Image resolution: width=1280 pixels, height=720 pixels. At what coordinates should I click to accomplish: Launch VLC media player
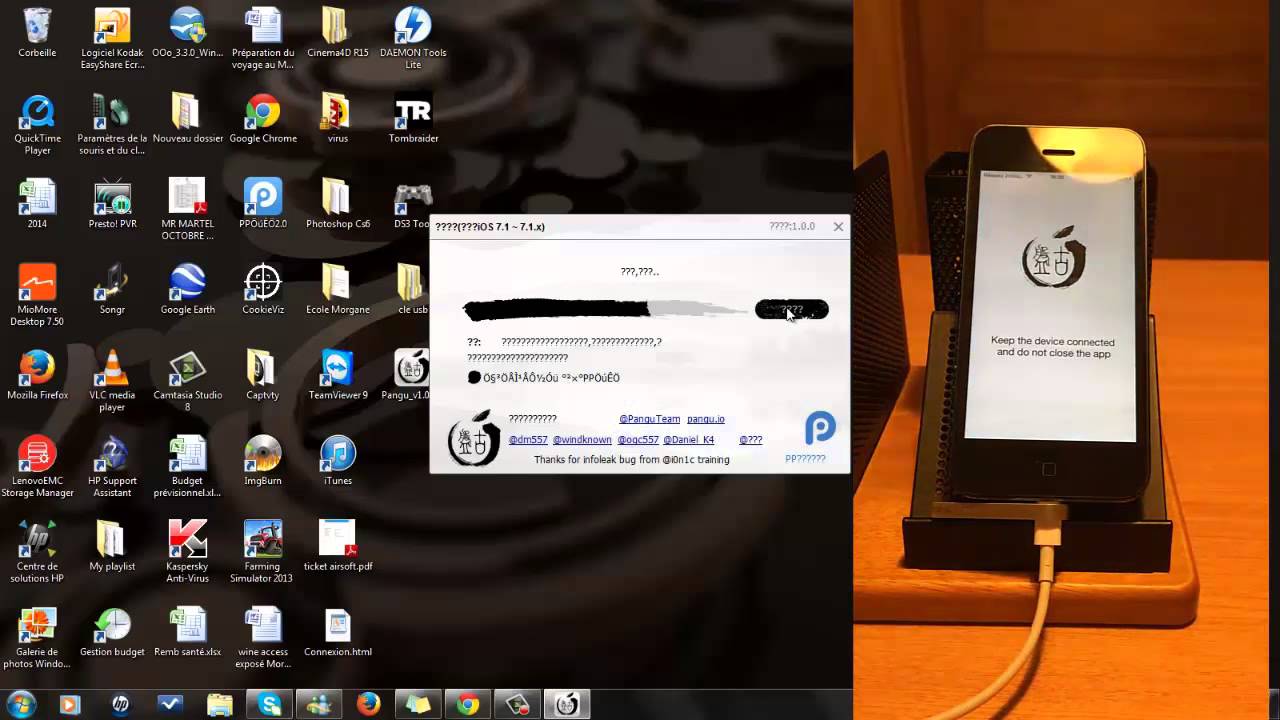tap(112, 381)
